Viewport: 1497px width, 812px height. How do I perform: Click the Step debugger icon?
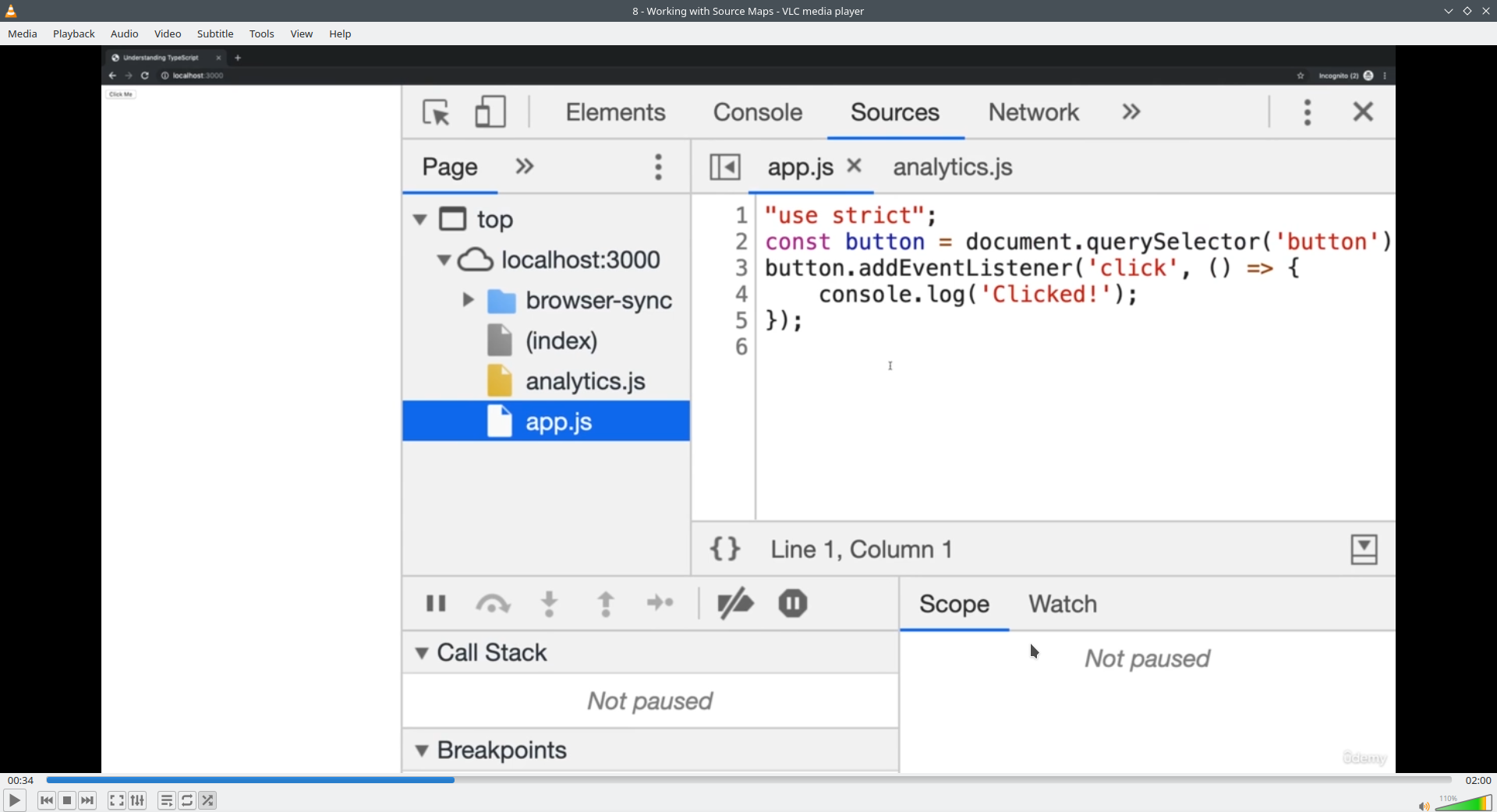tap(660, 603)
